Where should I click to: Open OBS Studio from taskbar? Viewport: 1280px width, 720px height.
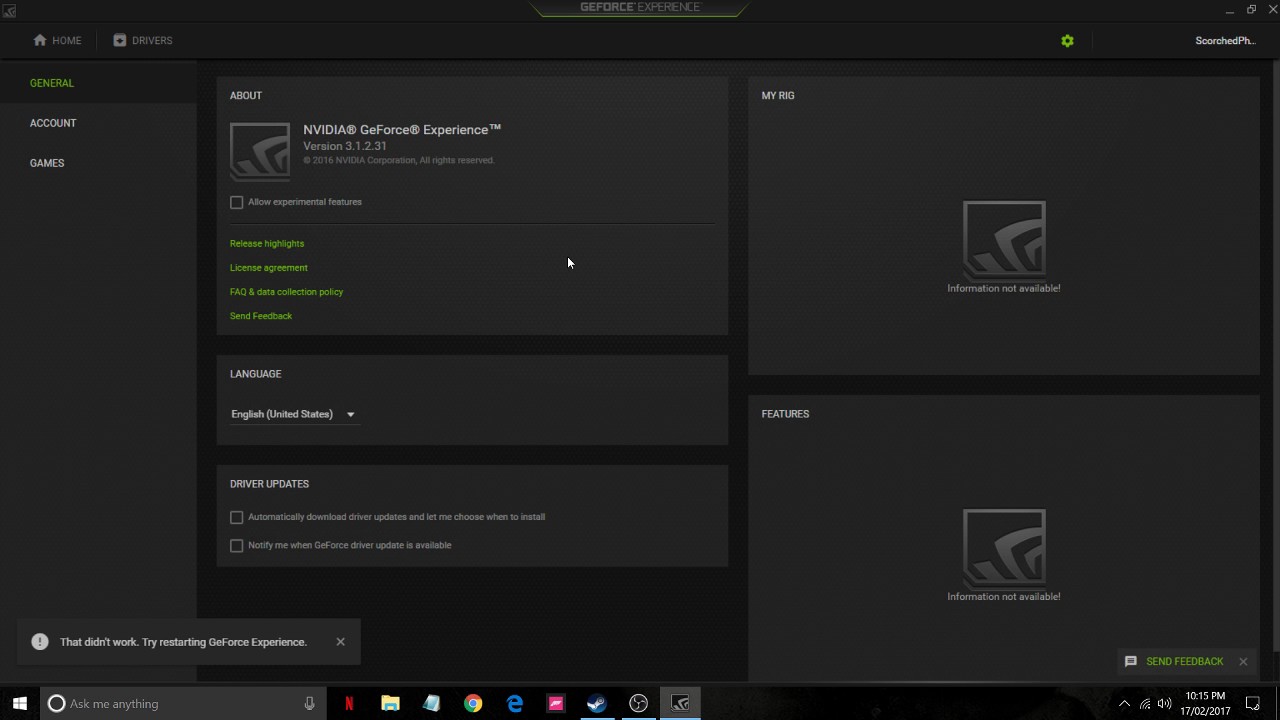638,703
